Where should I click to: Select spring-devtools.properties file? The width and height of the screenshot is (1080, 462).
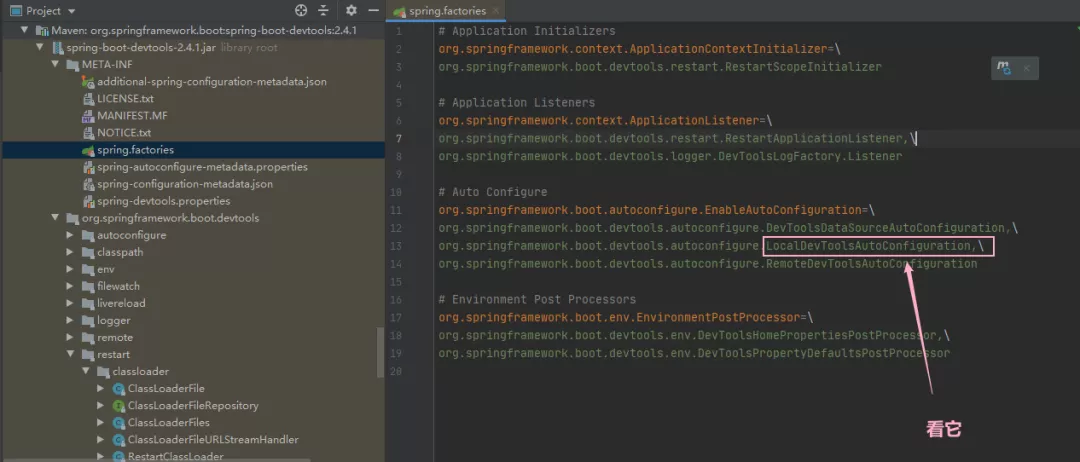(163, 201)
